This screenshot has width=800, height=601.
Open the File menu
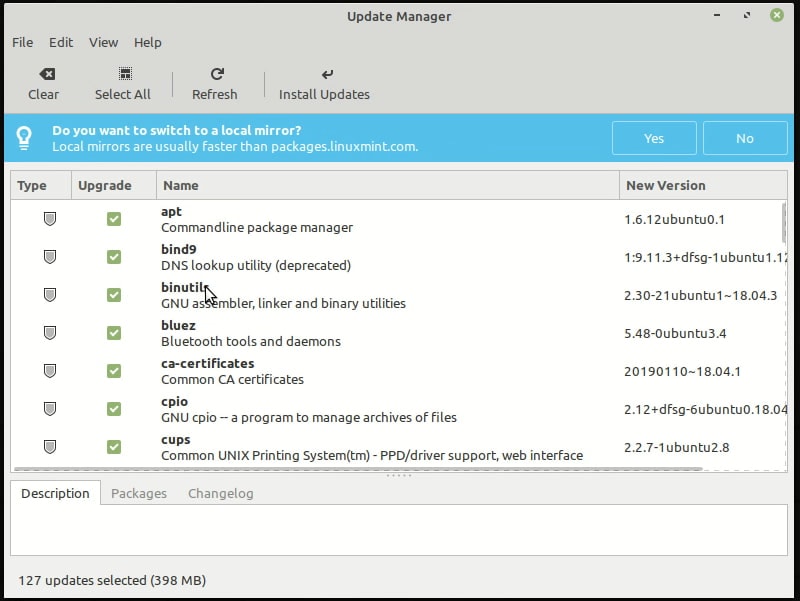(x=21, y=42)
